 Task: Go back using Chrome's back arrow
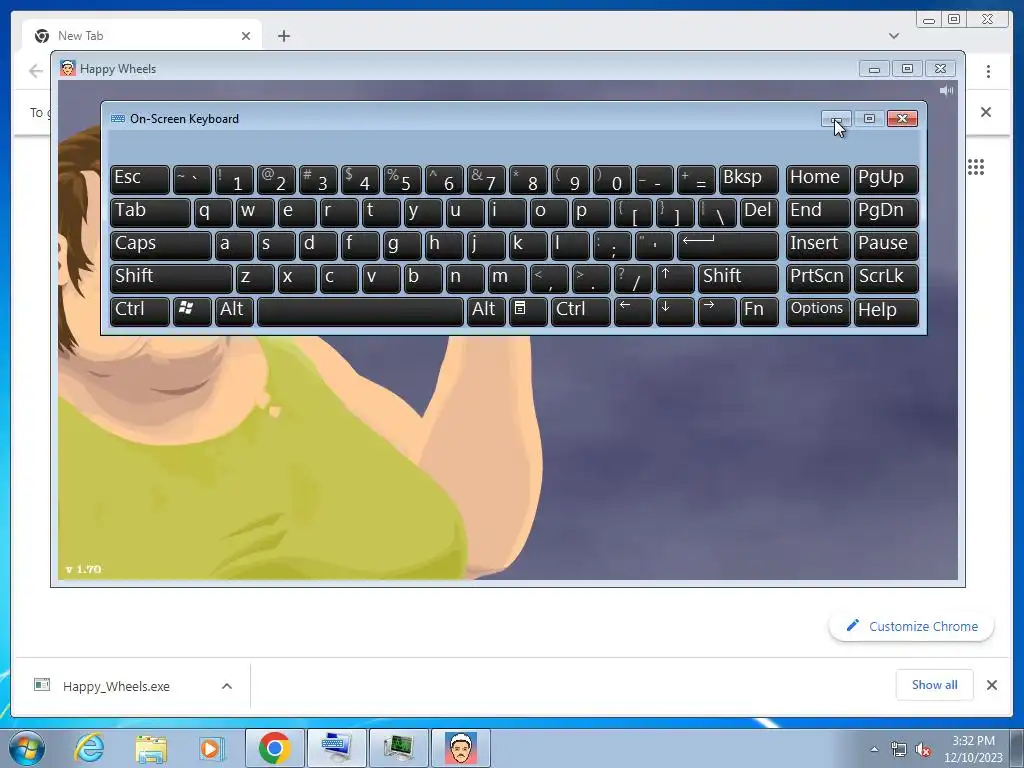[36, 71]
